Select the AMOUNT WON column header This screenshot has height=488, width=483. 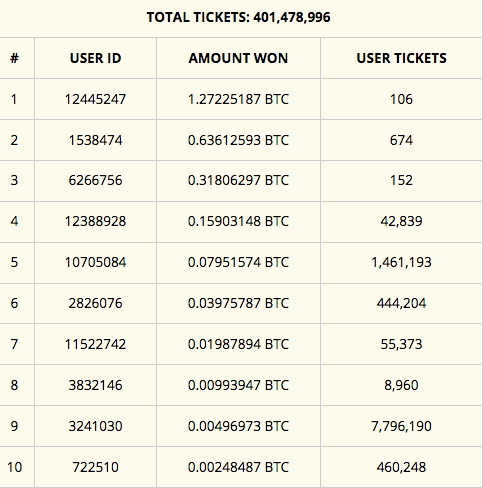(x=238, y=58)
